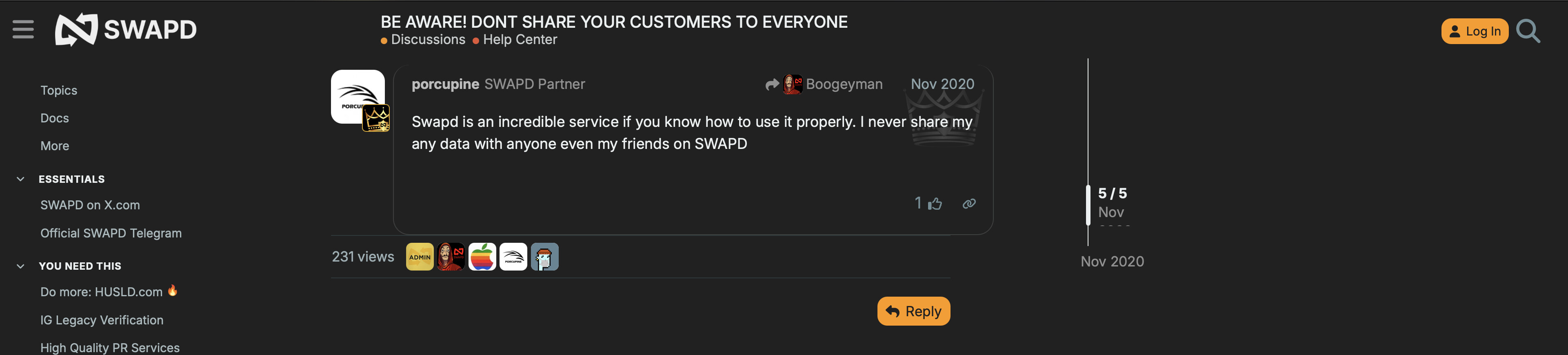Collapse the YOU NEED THIS section
Screen dimensions: 1568x355
pyautogui.click(x=21, y=266)
